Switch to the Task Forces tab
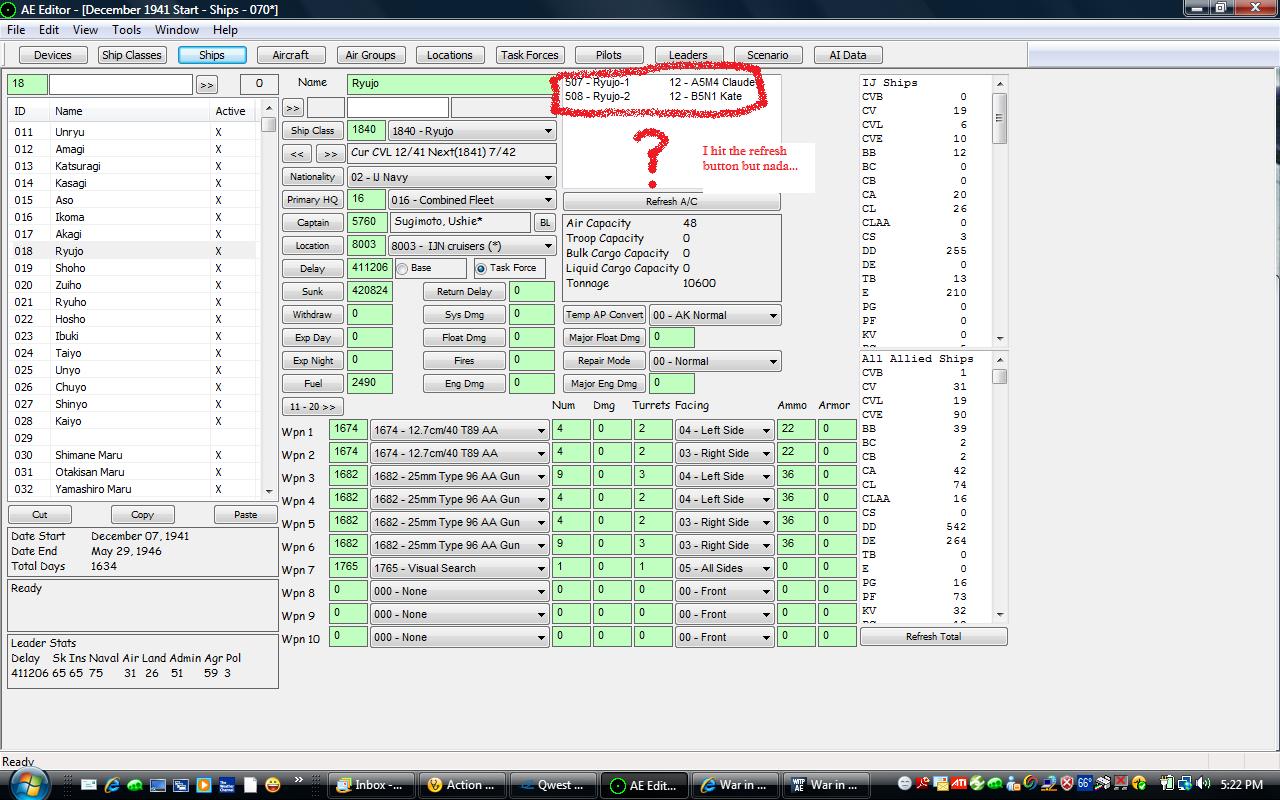Screen dimensions: 1280x800 click(530, 55)
